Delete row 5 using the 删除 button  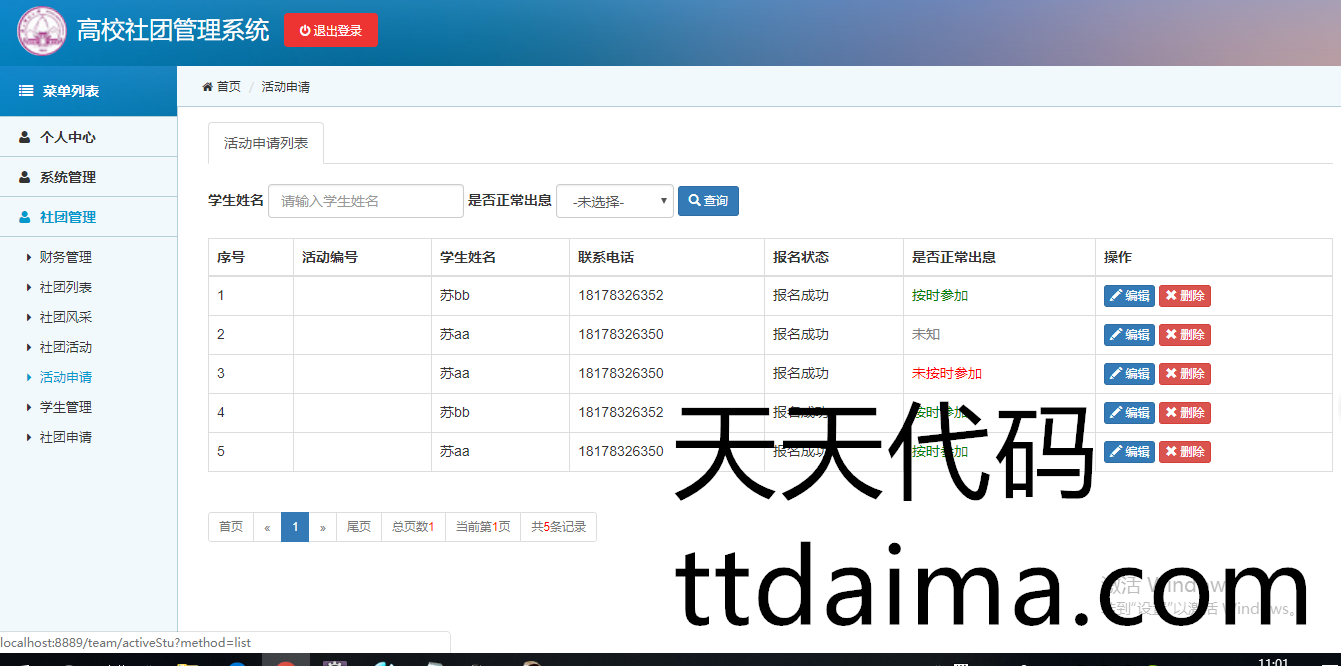tap(1184, 452)
